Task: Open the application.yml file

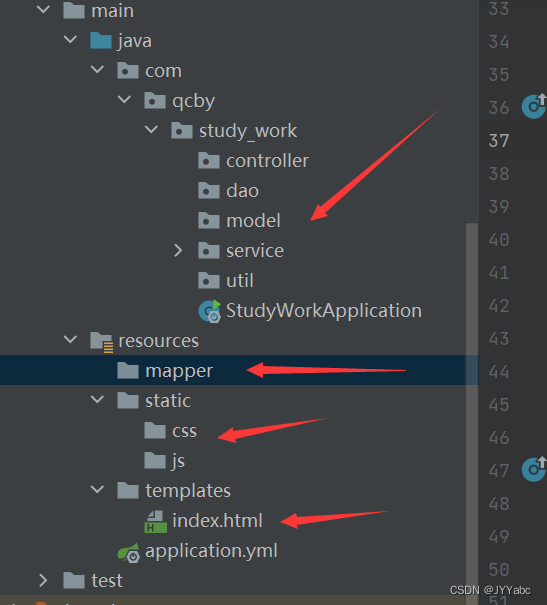Action: click(211, 552)
